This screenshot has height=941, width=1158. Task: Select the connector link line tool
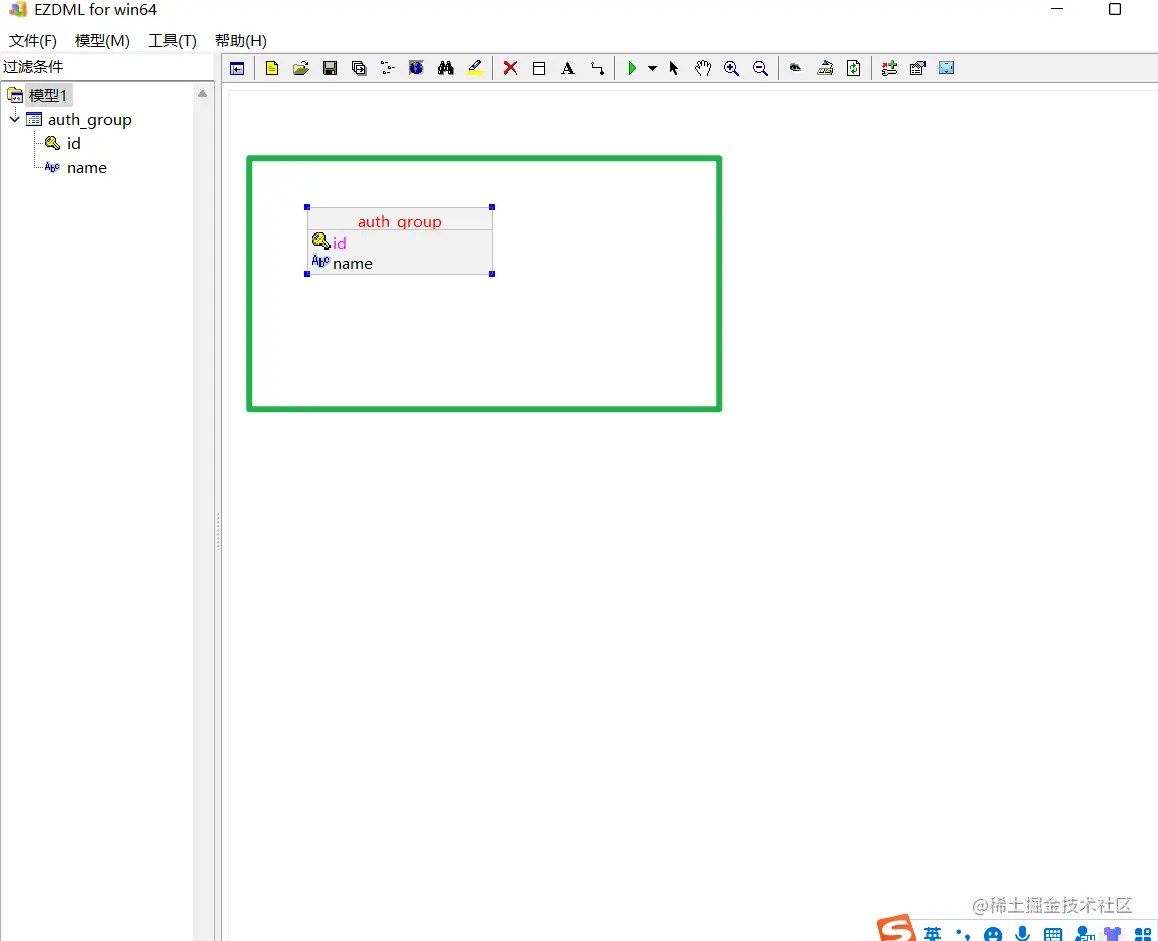597,68
